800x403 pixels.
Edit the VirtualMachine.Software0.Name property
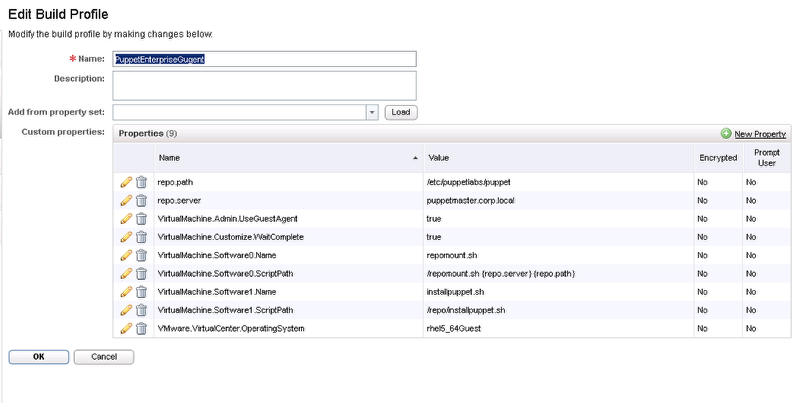(126, 255)
